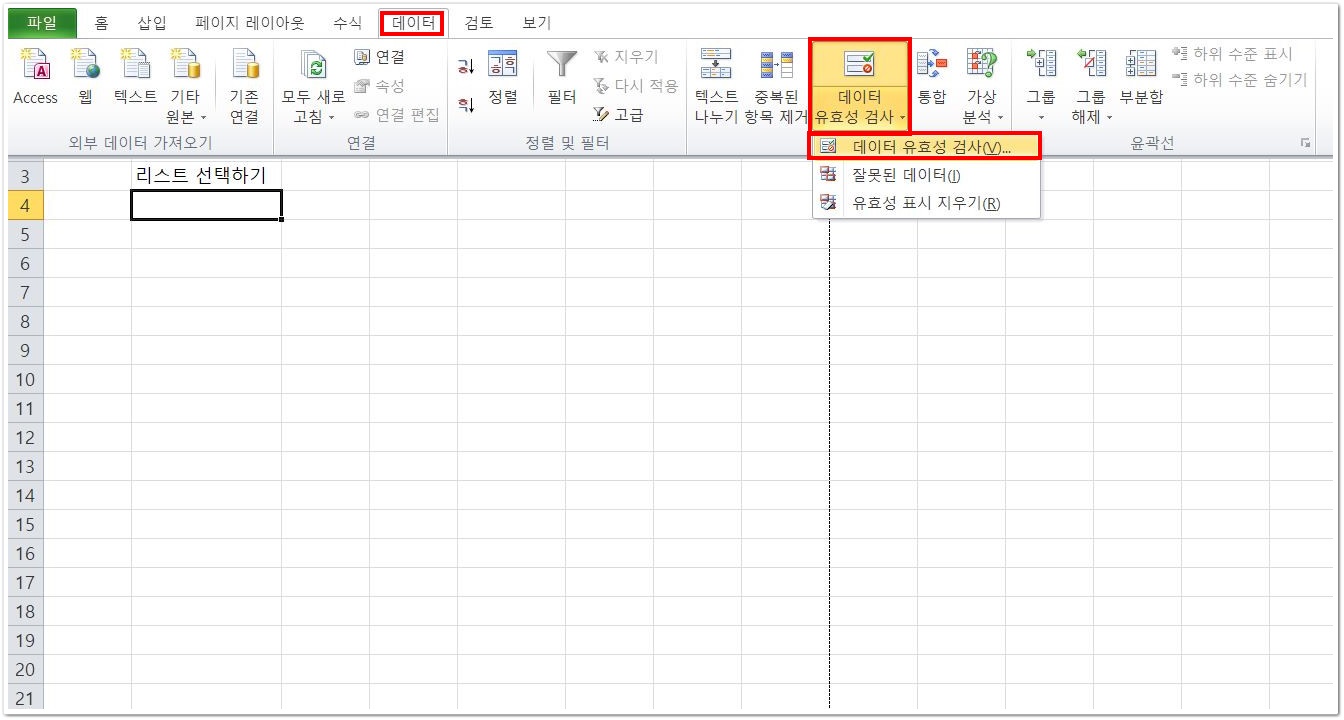Image resolution: width=1344 pixels, height=720 pixels.
Task: Open the 수식 ribbon tab
Action: pos(347,23)
